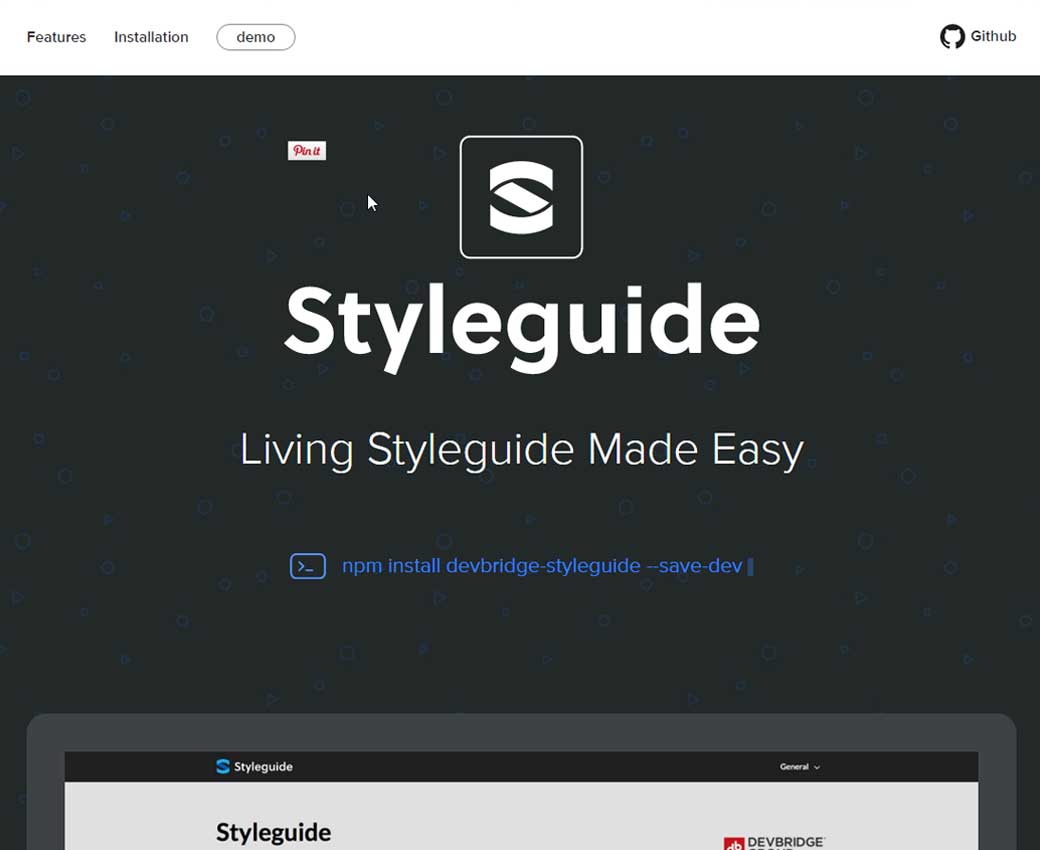Click the terminal prompt icon

pyautogui.click(x=308, y=566)
